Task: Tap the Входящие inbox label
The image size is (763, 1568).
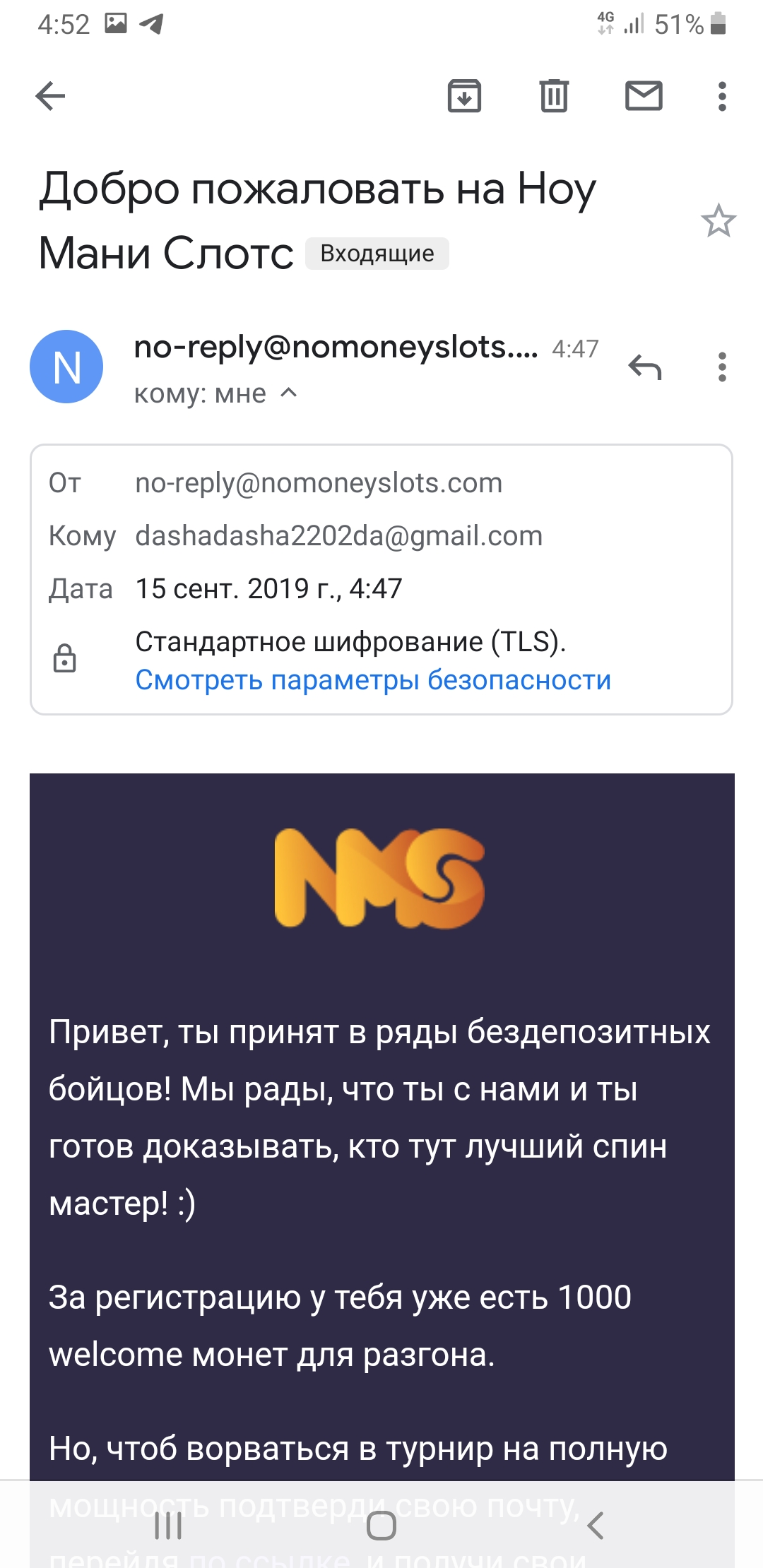Action: (x=377, y=254)
